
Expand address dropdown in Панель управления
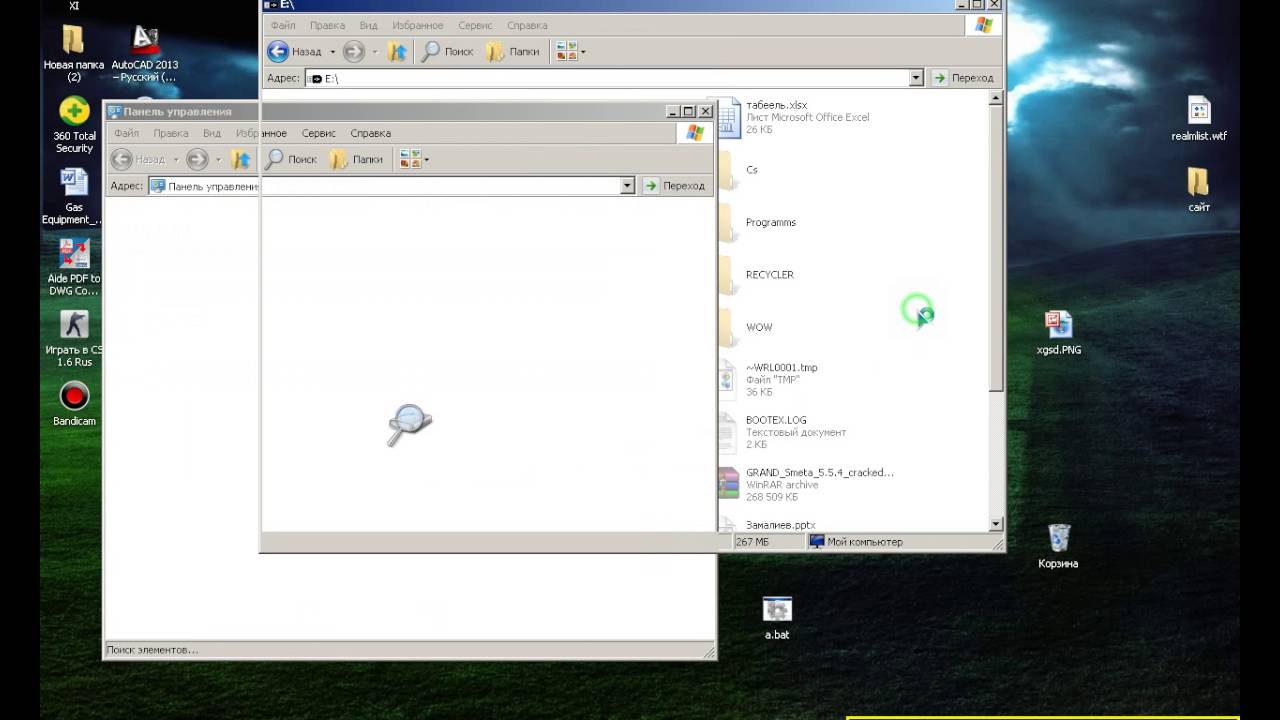627,186
